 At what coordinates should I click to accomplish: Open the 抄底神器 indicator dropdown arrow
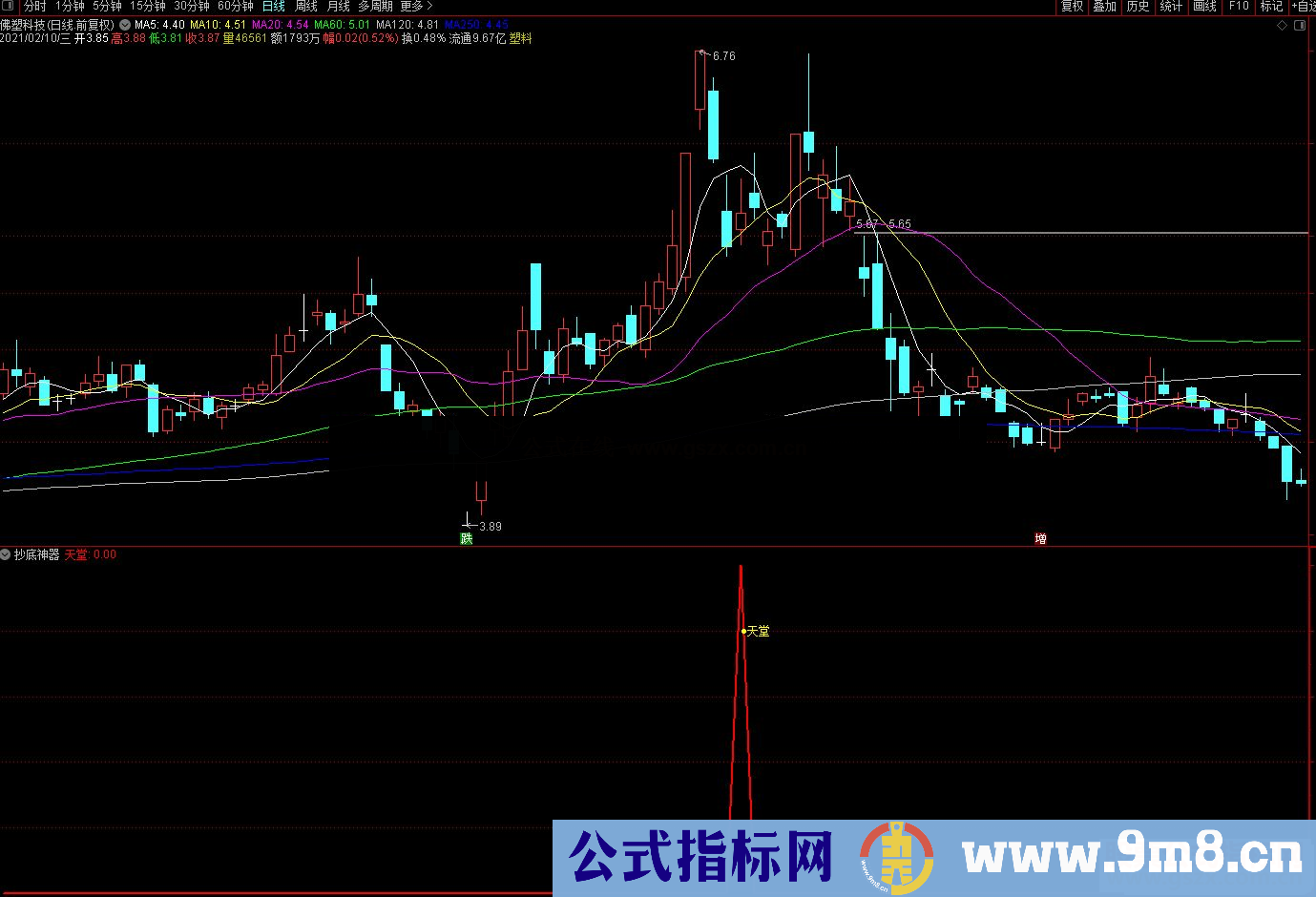pyautogui.click(x=6, y=554)
